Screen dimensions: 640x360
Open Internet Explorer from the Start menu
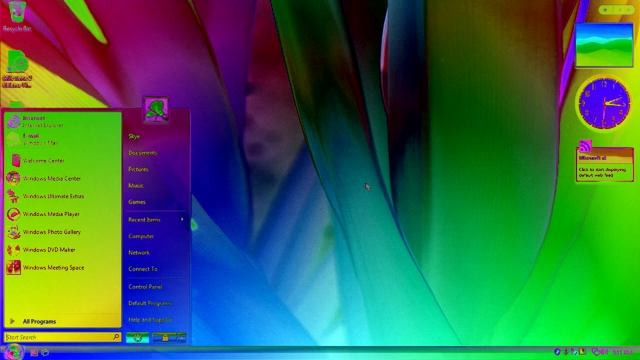pyautogui.click(x=62, y=121)
